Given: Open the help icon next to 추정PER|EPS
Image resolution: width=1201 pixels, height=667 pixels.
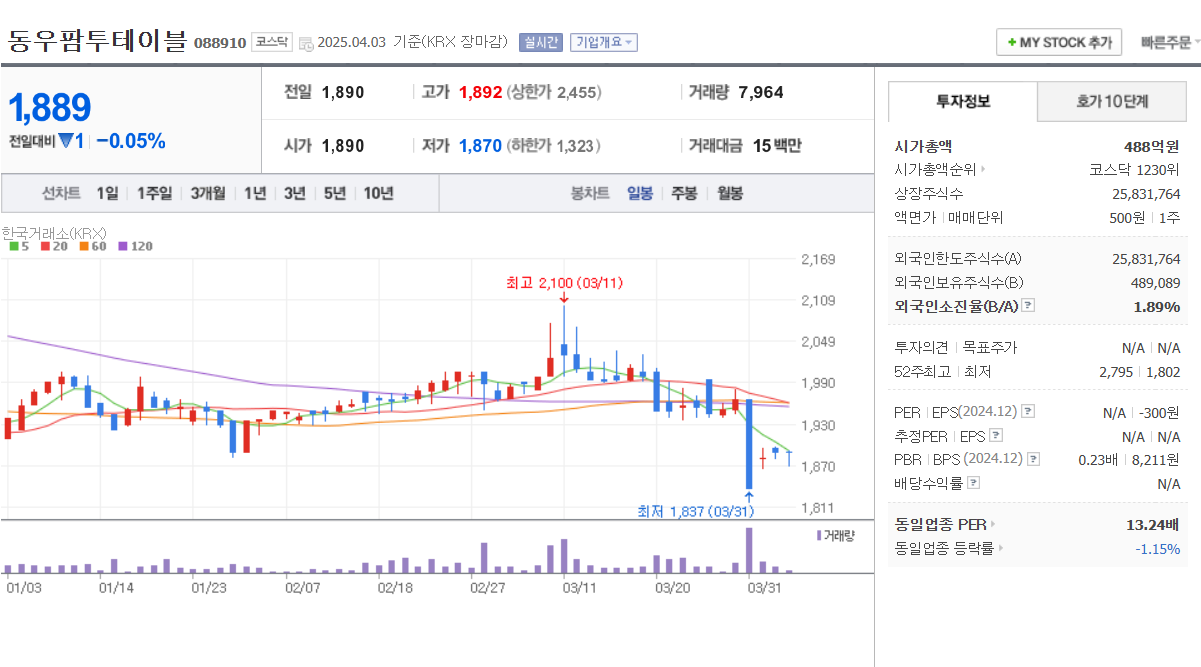Looking at the screenshot, I should click(995, 436).
